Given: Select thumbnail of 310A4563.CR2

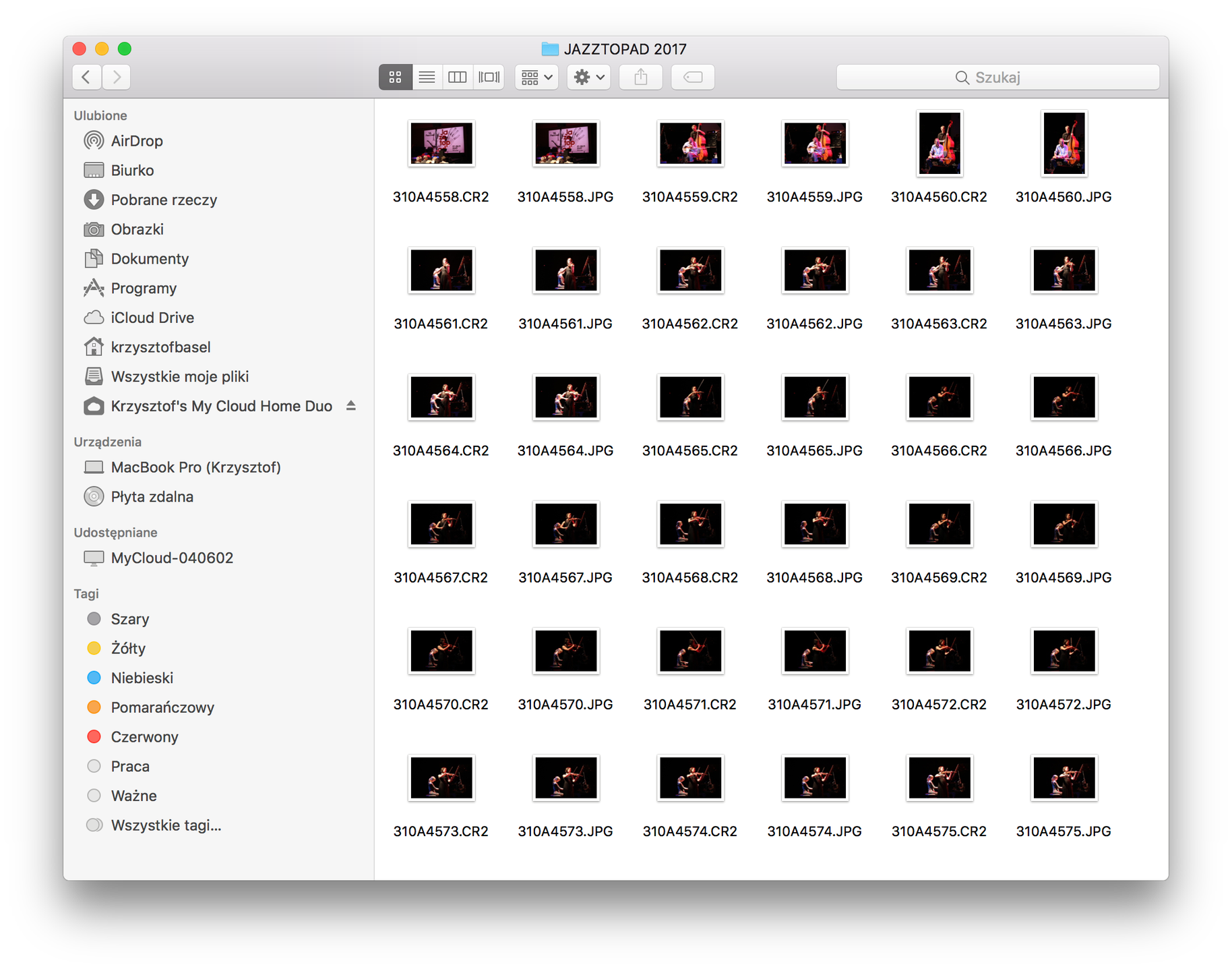Looking at the screenshot, I should pyautogui.click(x=940, y=270).
